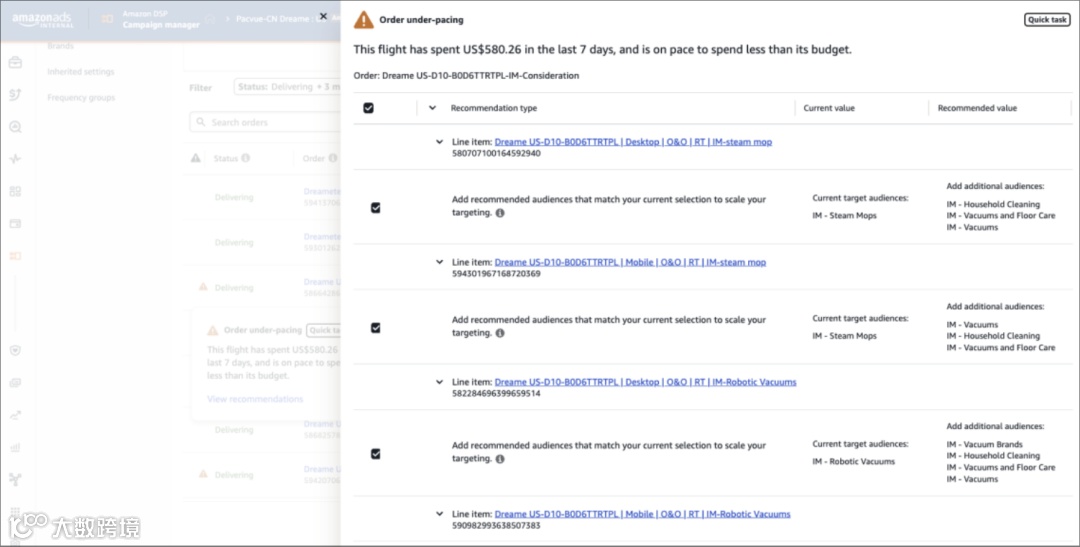This screenshot has width=1080, height=547.
Task: Click IM - Vacuum Brands recommended audience
Action: tap(984, 444)
